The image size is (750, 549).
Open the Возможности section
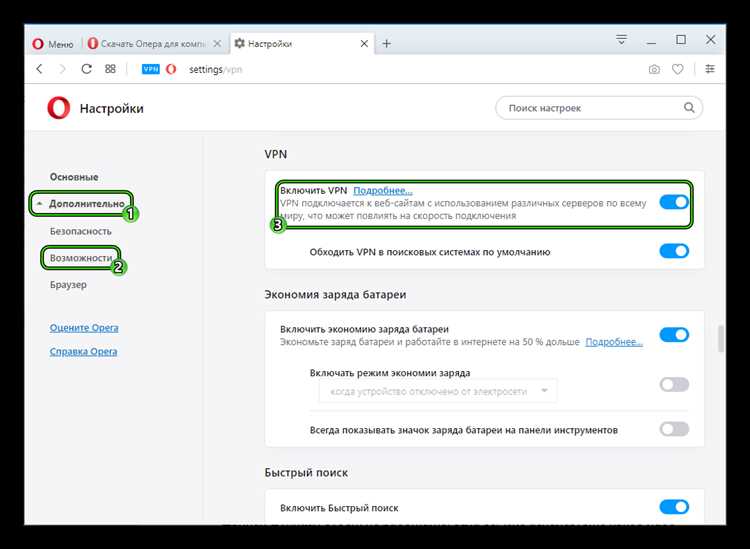(x=81, y=258)
